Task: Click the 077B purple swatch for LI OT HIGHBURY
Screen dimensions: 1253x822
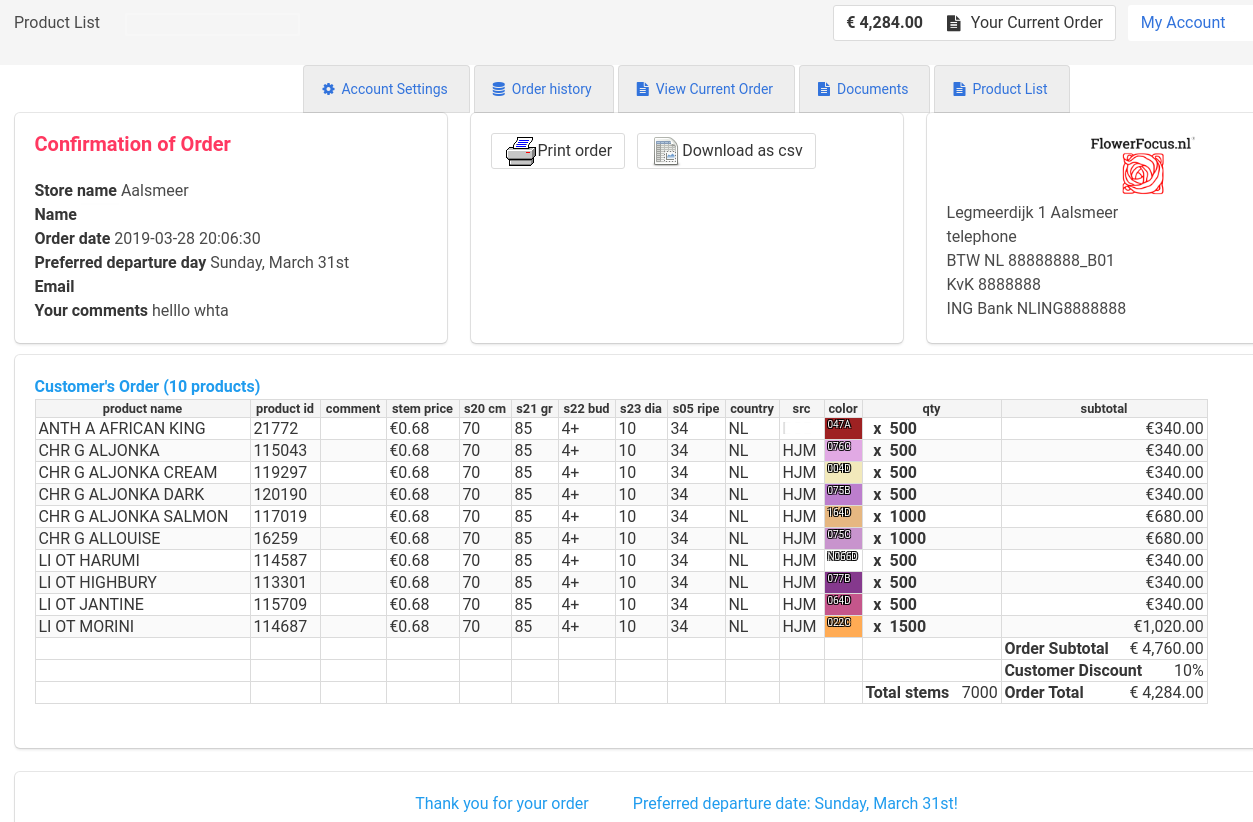Action: click(x=843, y=582)
